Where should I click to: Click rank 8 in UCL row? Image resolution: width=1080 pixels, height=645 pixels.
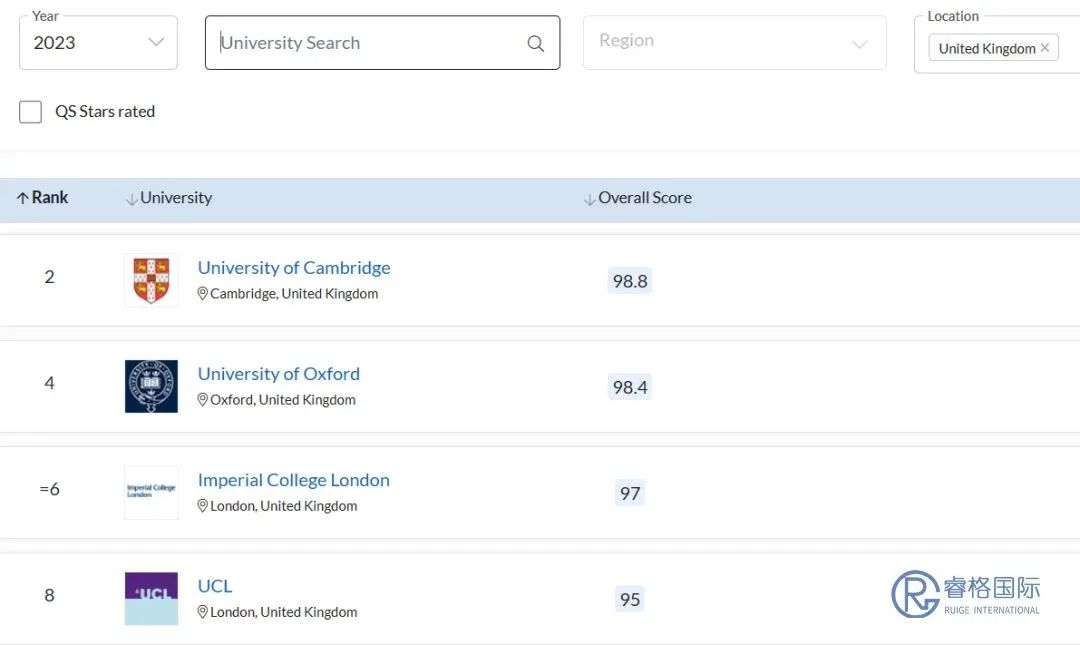click(50, 595)
